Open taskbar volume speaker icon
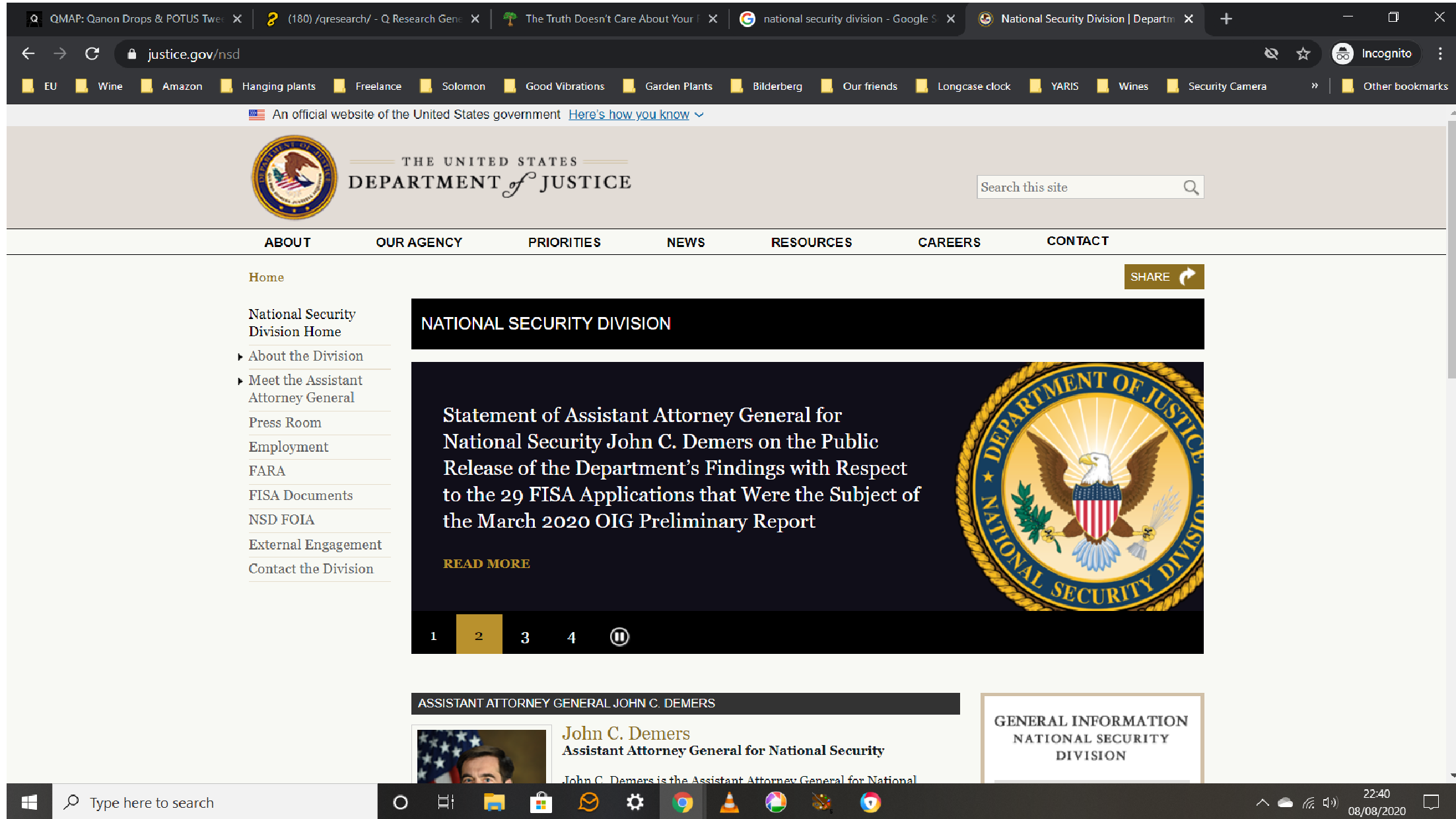Viewport: 1456px width, 819px height. click(1329, 802)
